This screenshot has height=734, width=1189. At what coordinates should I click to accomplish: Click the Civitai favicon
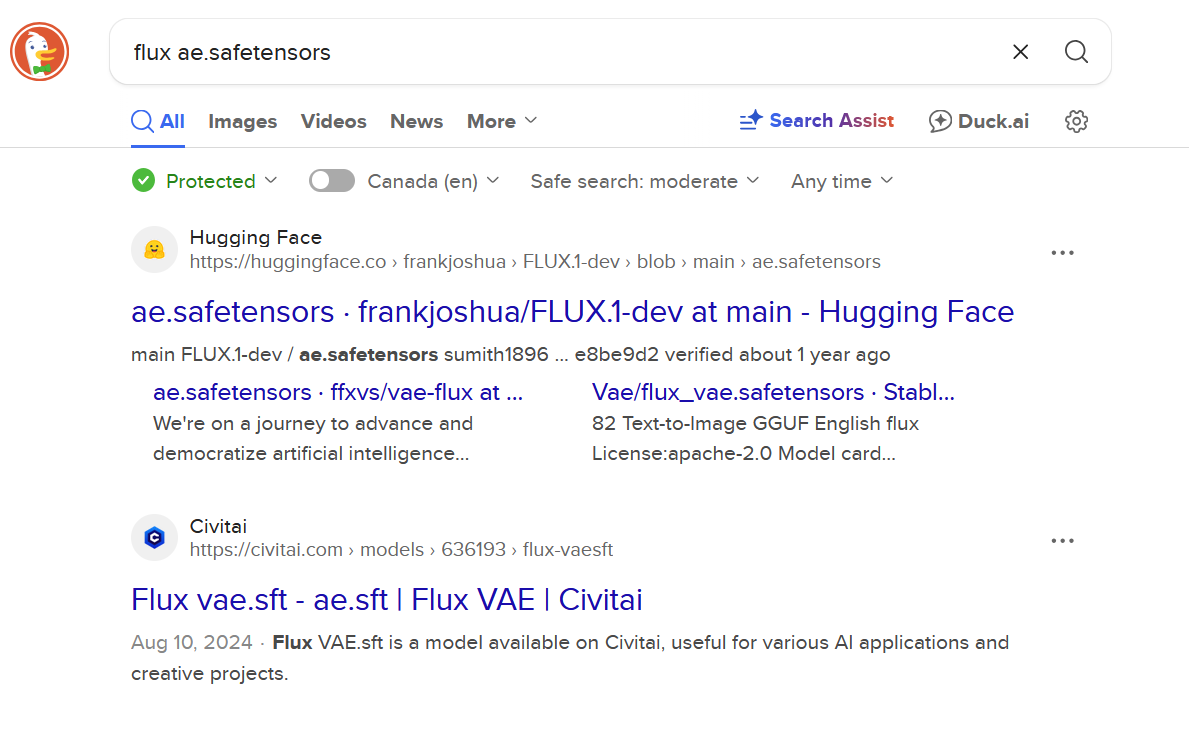[154, 538]
